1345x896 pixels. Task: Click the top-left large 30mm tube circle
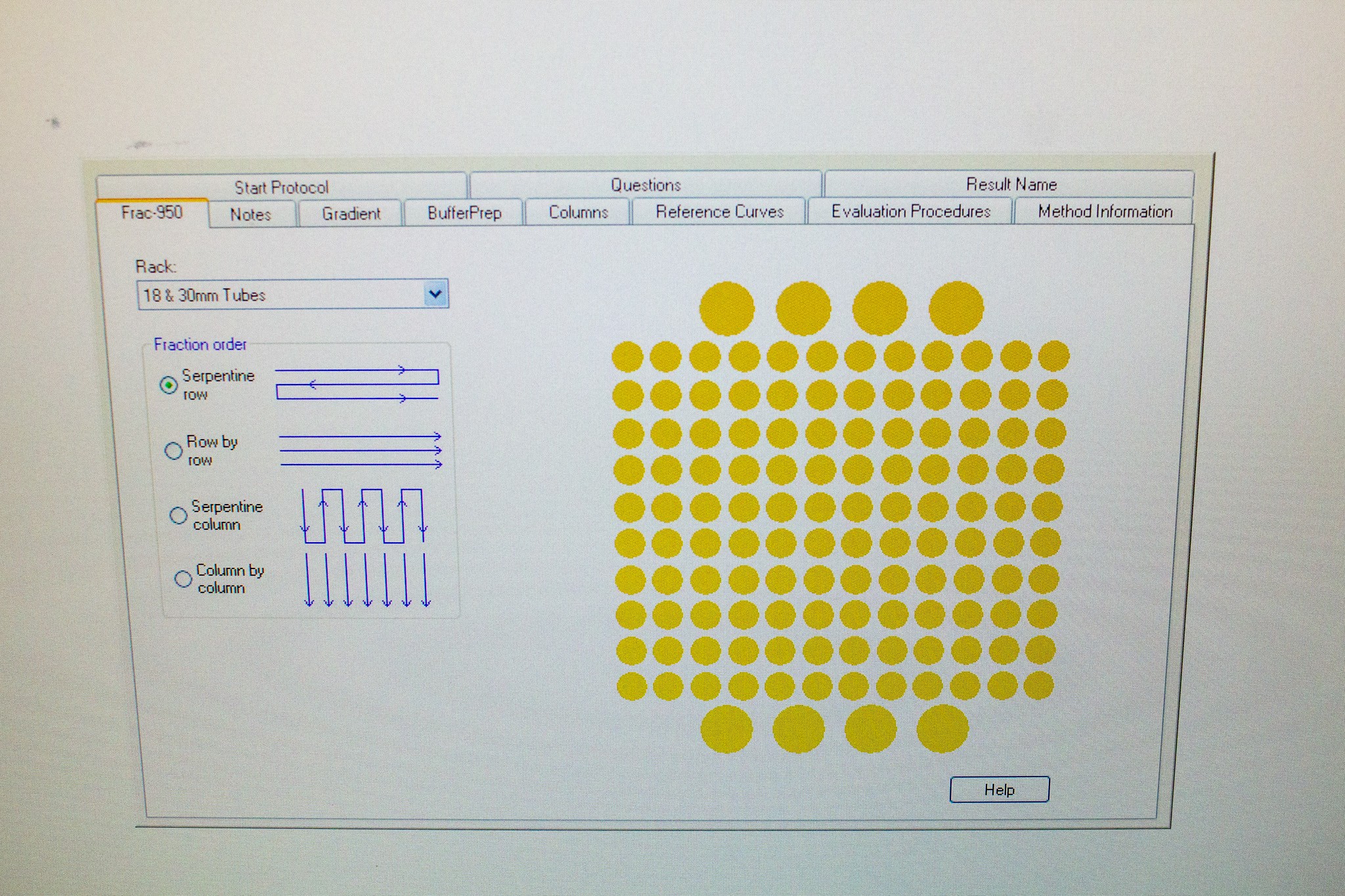click(x=726, y=309)
